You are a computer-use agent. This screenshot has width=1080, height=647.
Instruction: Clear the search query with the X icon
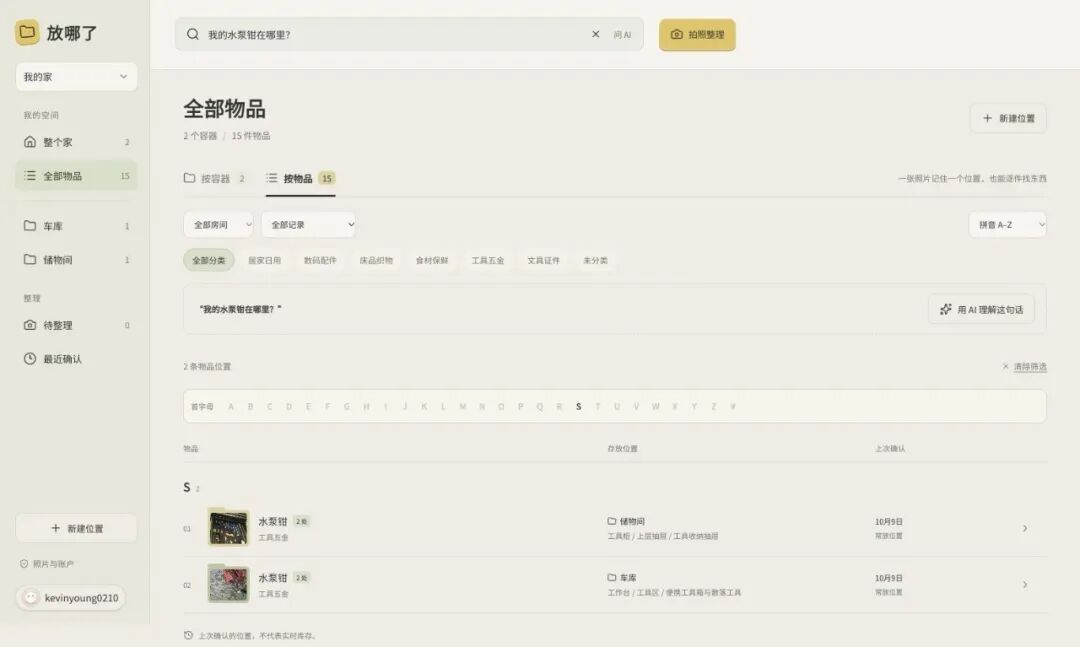[596, 34]
